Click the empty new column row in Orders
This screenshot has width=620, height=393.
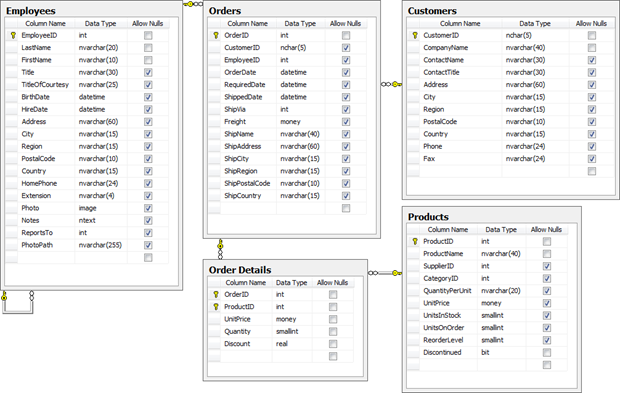tap(287, 208)
